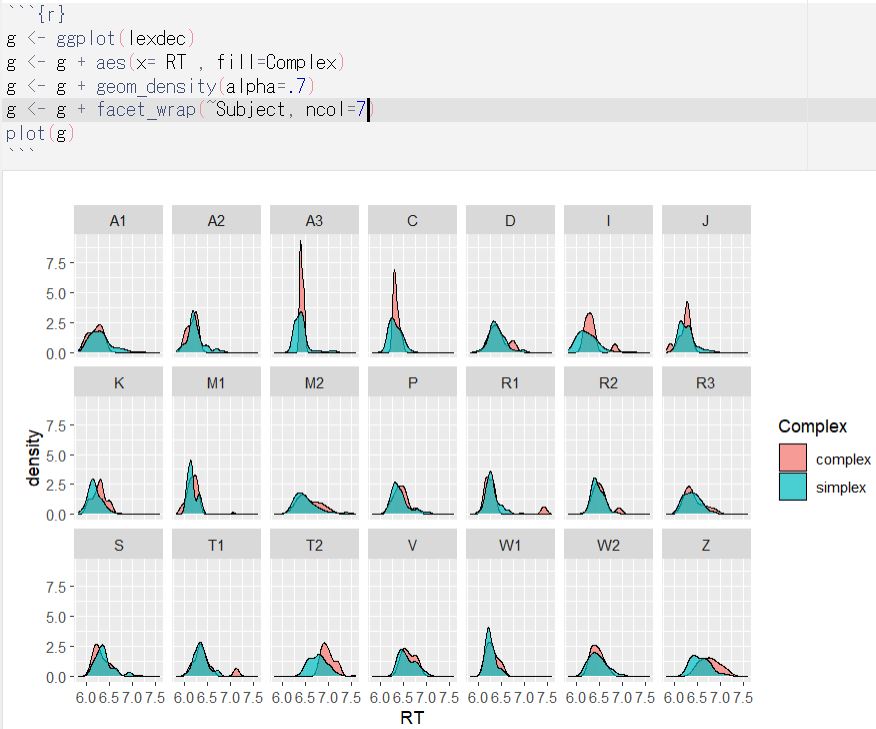
Task: Click the K facet density plot
Action: pos(118,458)
